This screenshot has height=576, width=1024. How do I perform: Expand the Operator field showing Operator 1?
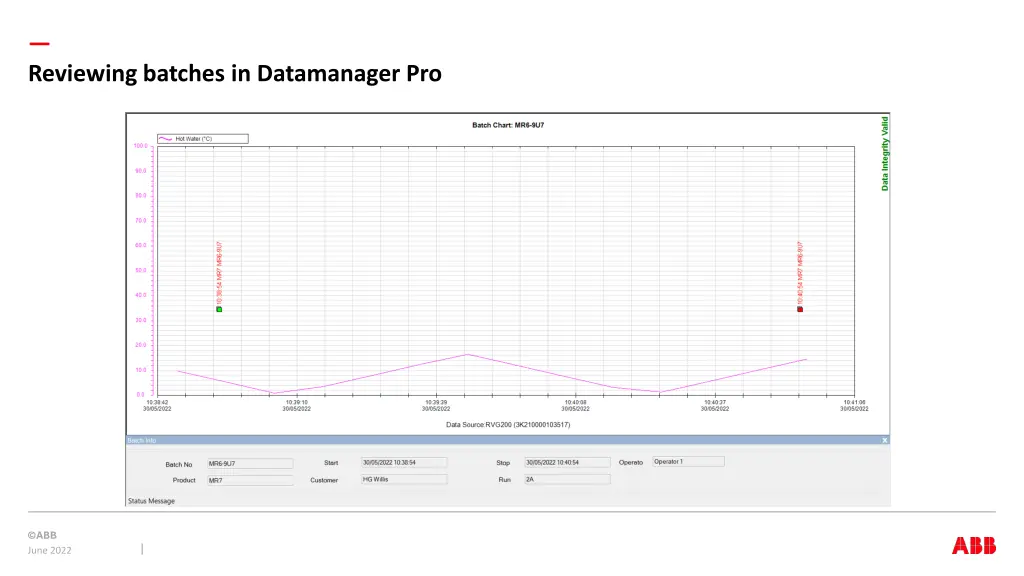tap(687, 461)
